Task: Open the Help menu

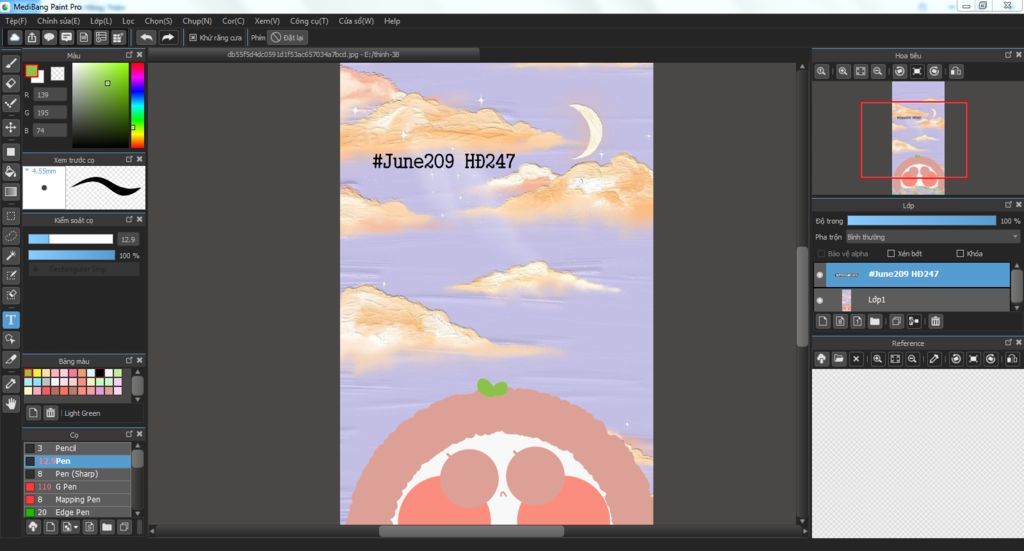Action: 392,21
